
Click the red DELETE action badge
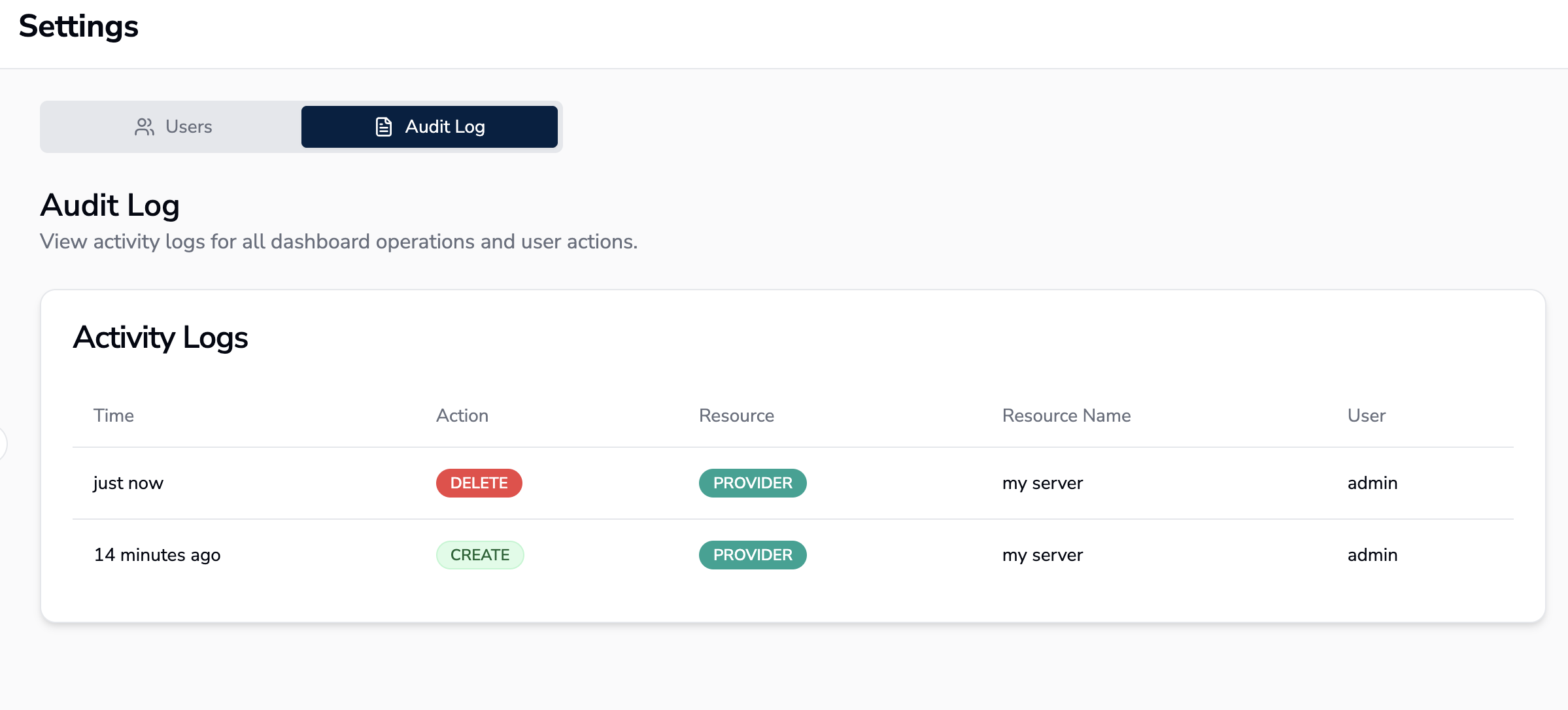[479, 483]
